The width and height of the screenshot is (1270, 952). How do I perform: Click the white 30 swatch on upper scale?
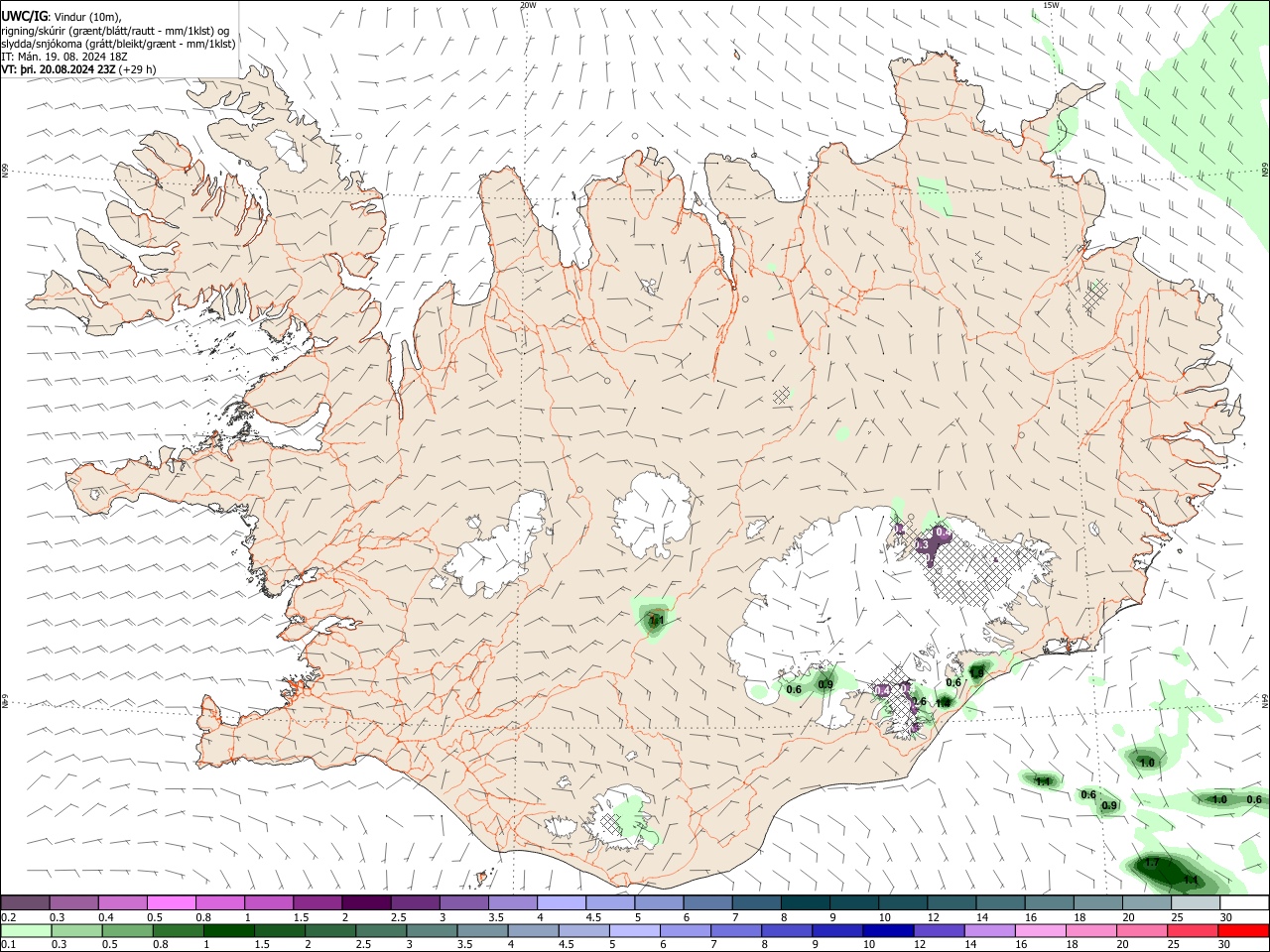point(1242,902)
